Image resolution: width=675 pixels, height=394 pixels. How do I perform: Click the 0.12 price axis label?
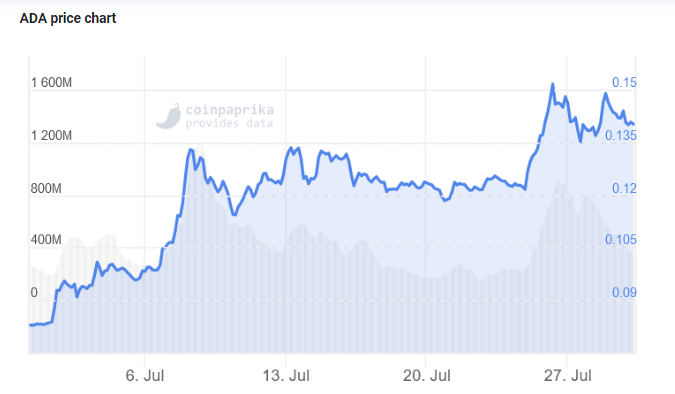(624, 189)
